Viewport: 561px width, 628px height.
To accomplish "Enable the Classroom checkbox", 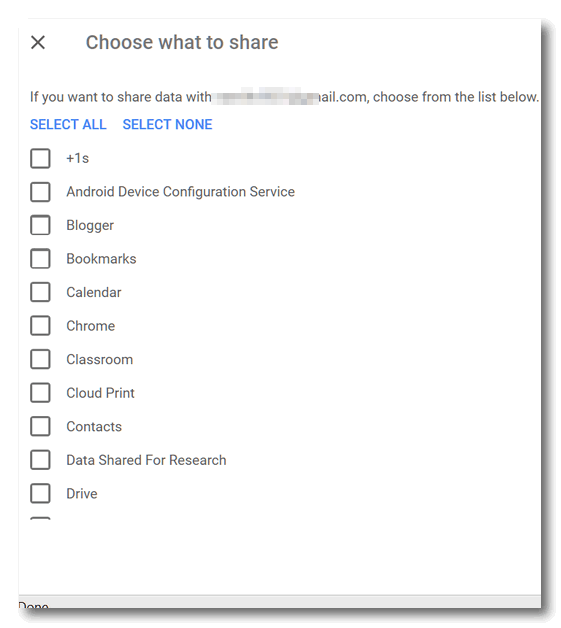I will (40, 359).
